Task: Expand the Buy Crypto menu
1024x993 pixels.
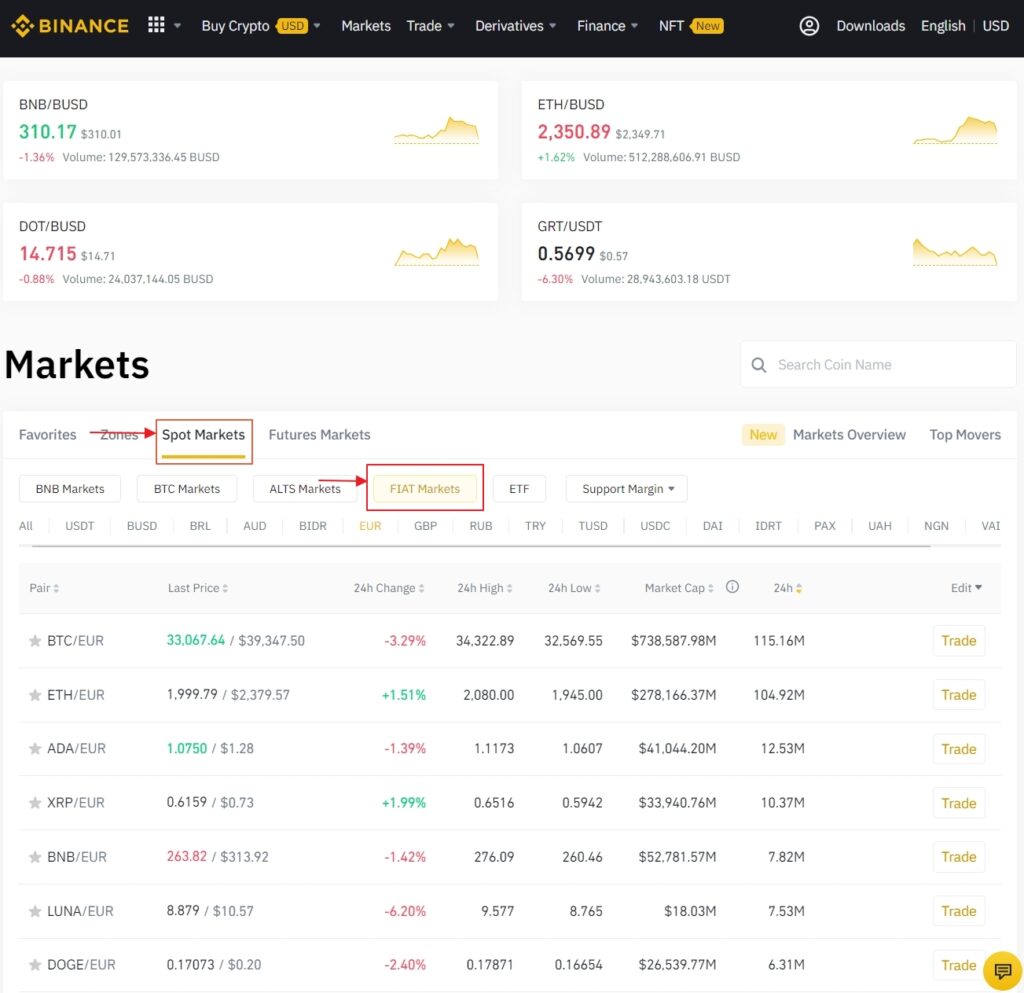Action: pyautogui.click(x=260, y=26)
